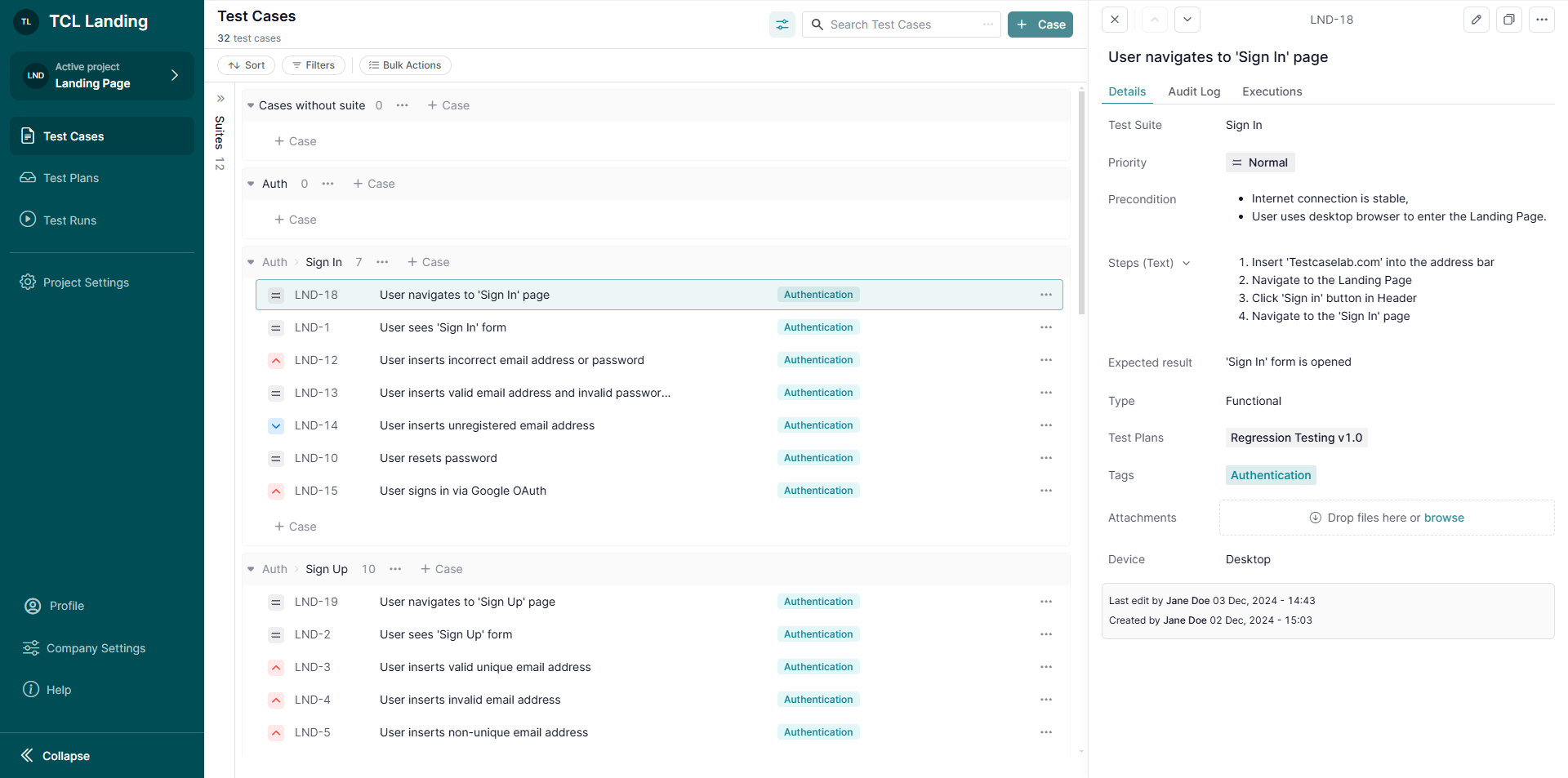The height and width of the screenshot is (778, 1568).
Task: Click the Search Test Cases field
Action: point(901,24)
